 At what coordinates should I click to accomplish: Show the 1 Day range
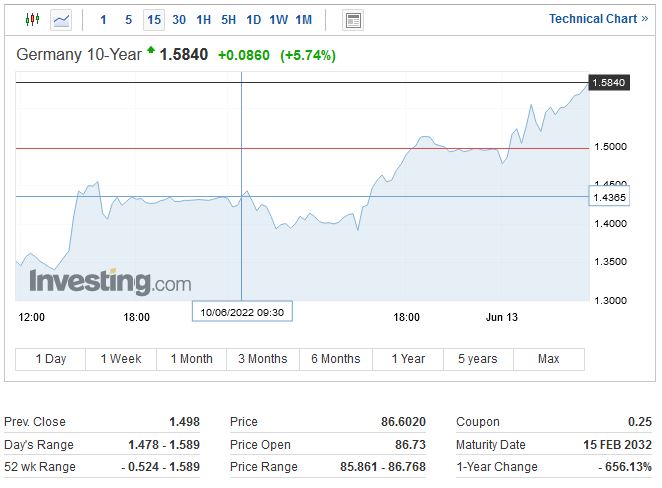pos(51,359)
